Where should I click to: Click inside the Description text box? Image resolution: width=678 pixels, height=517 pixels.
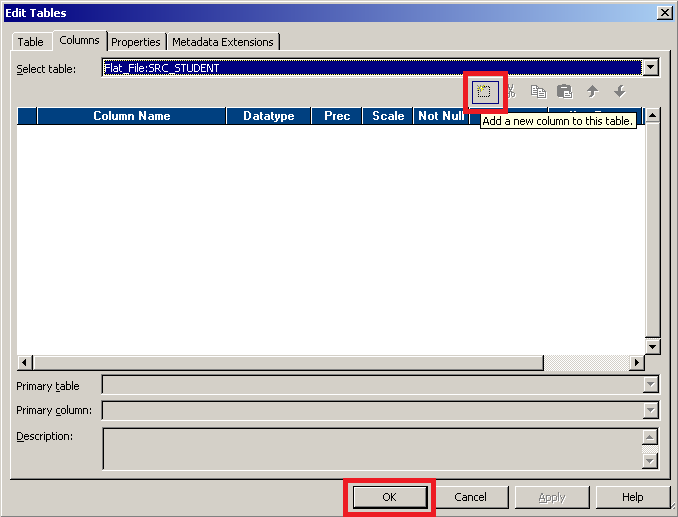click(x=372, y=448)
